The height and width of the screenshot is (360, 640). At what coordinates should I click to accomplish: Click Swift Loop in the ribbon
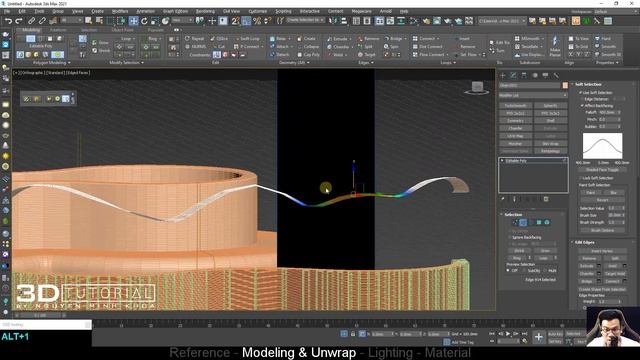pyautogui.click(x=247, y=39)
